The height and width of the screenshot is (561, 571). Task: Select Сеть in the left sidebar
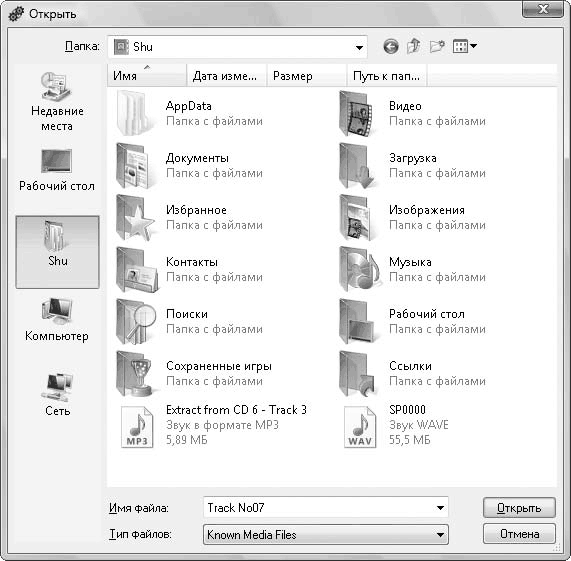57,394
